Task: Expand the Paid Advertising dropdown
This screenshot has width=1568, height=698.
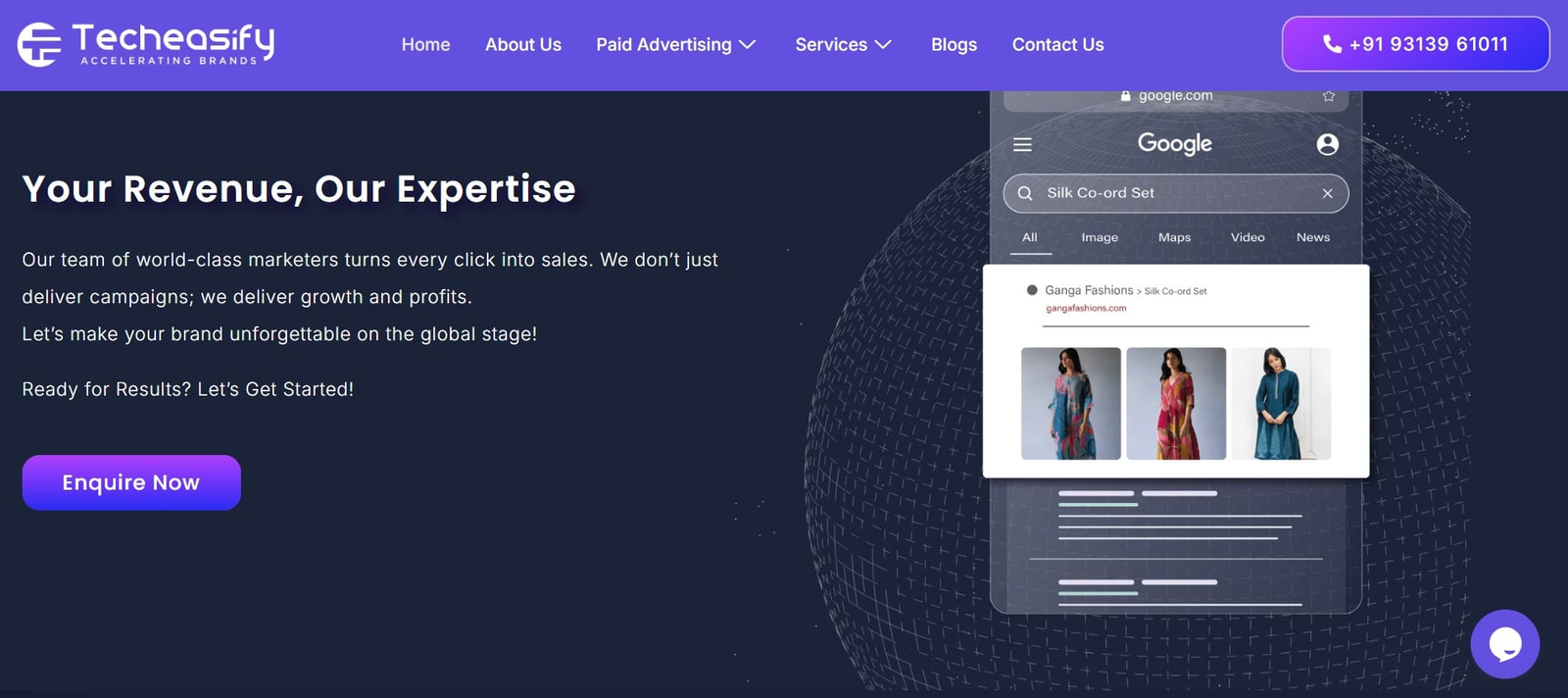Action: [675, 45]
